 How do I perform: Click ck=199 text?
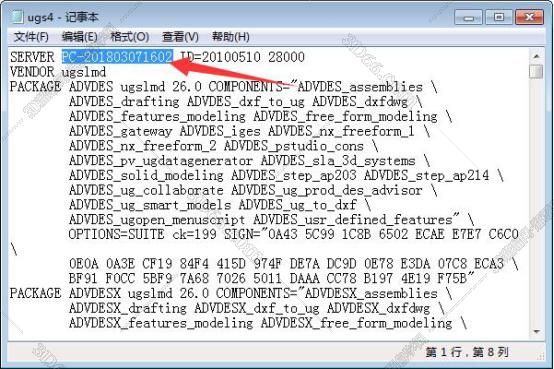(x=194, y=234)
